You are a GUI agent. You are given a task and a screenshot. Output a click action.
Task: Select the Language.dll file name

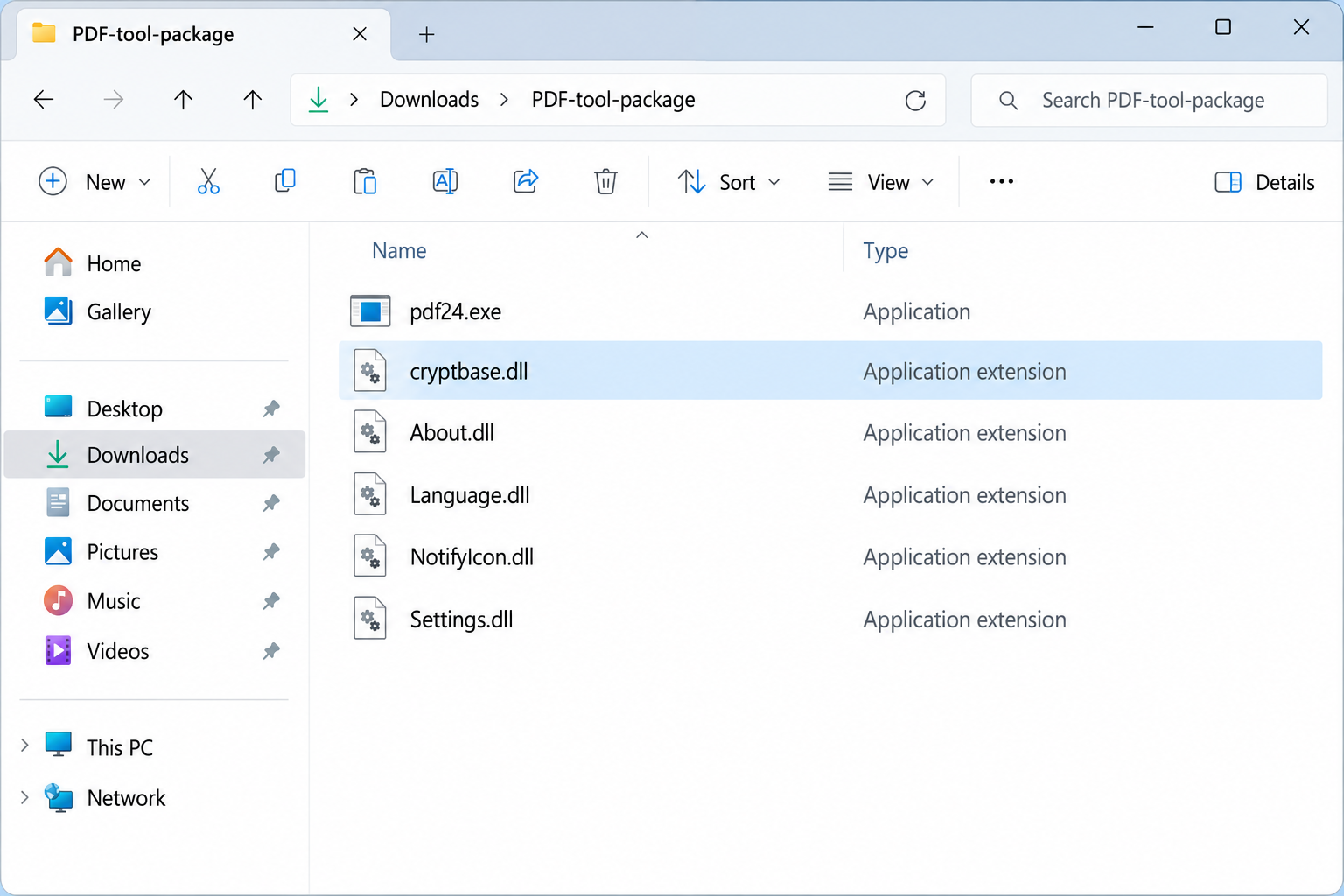pos(470,496)
